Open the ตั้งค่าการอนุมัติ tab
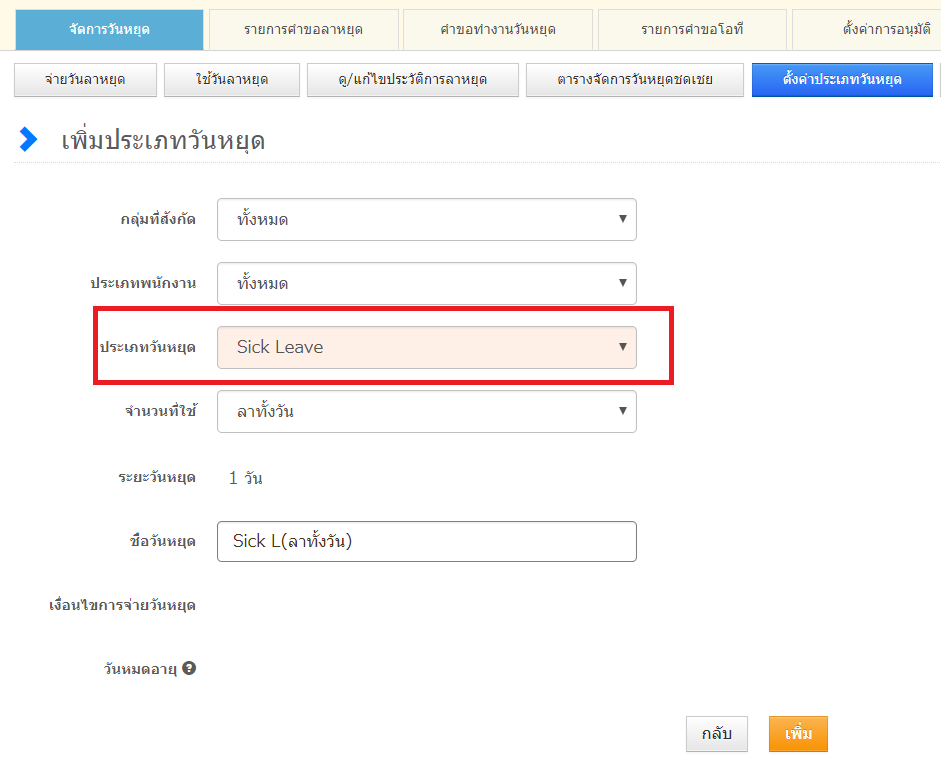 click(x=870, y=29)
